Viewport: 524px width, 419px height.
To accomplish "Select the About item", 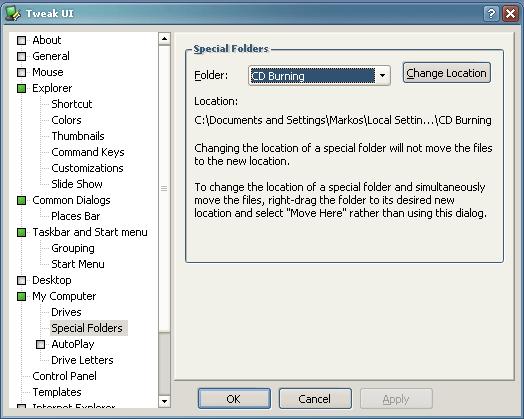I will 47,40.
